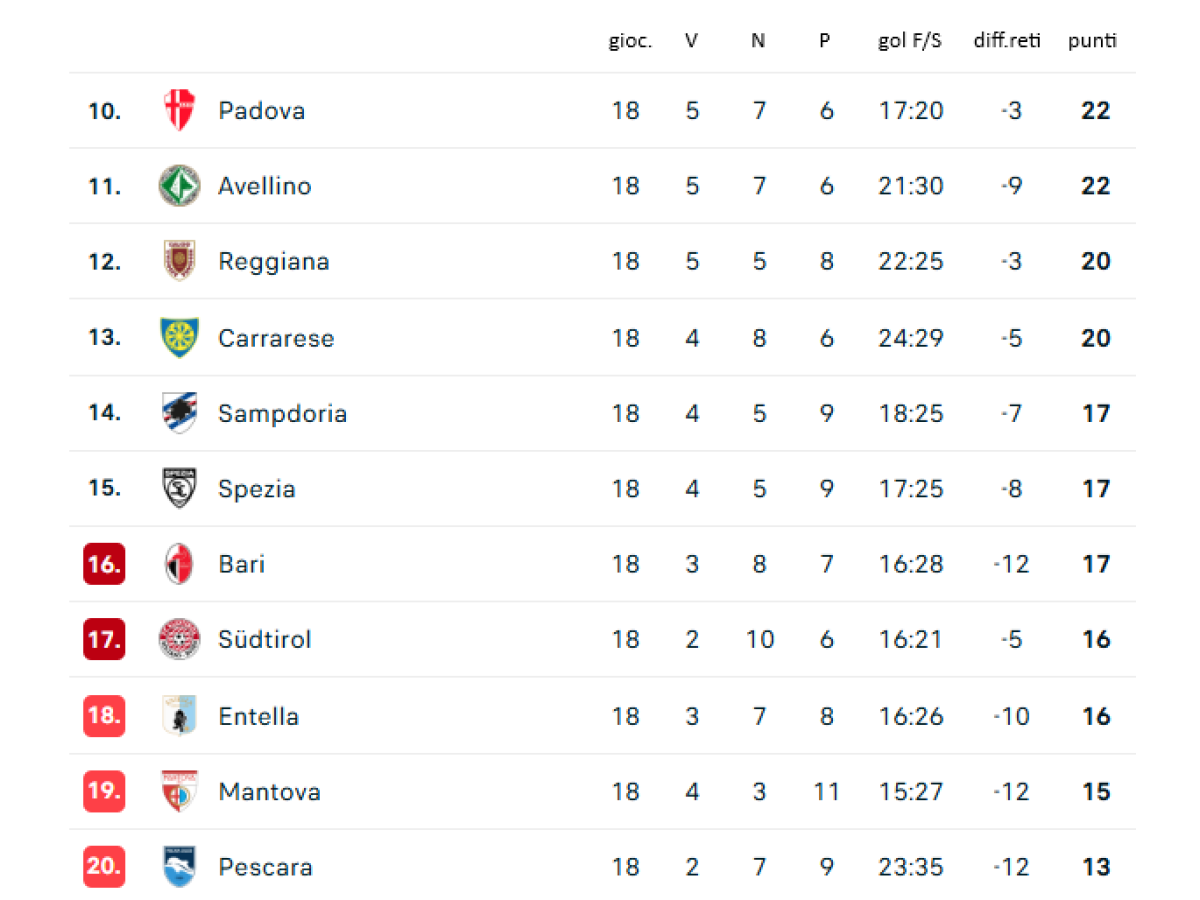Screen dimensions: 1200x900
Task: Click the Mantova club logo
Action: pos(180,792)
